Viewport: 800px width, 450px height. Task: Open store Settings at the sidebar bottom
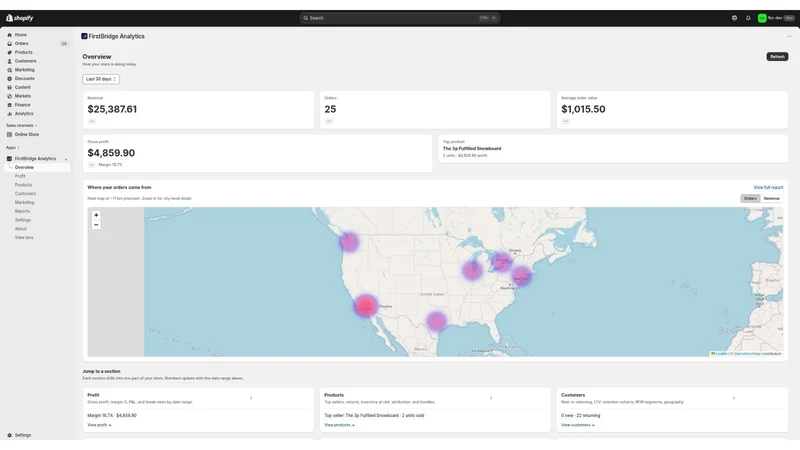tap(22, 435)
